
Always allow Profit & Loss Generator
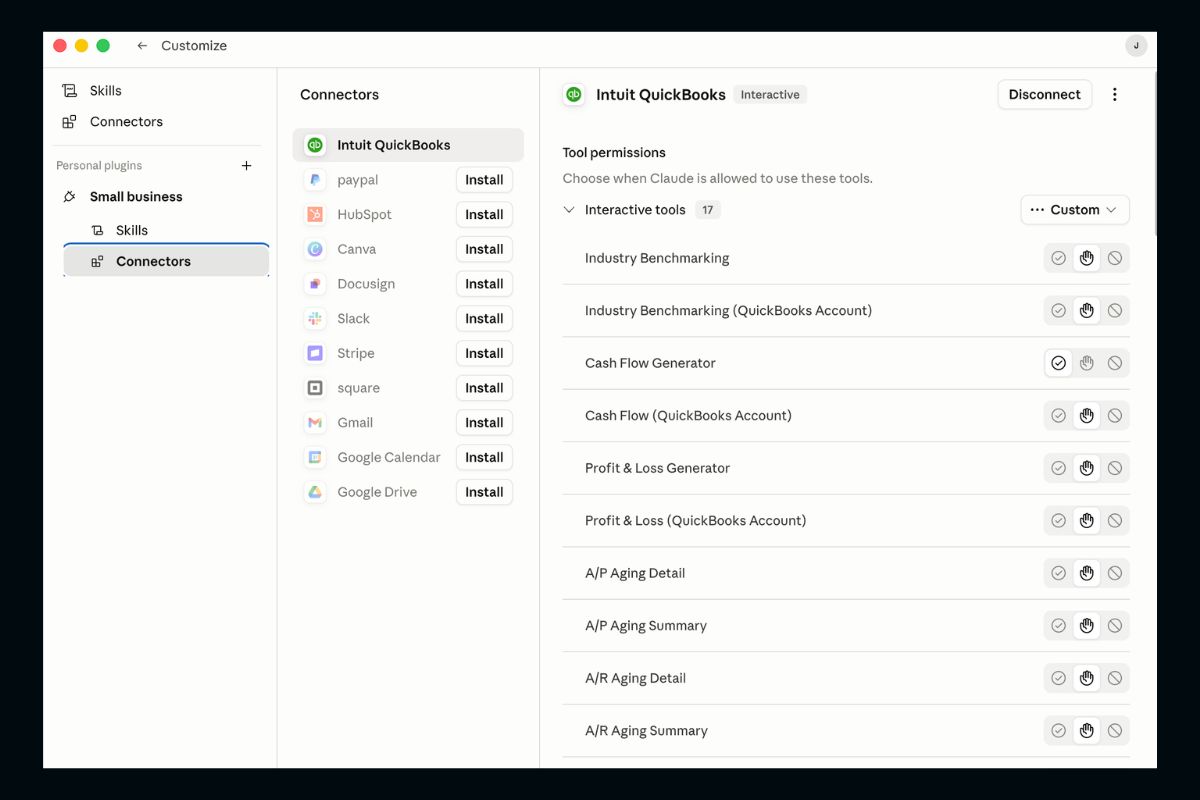pyautogui.click(x=1058, y=468)
